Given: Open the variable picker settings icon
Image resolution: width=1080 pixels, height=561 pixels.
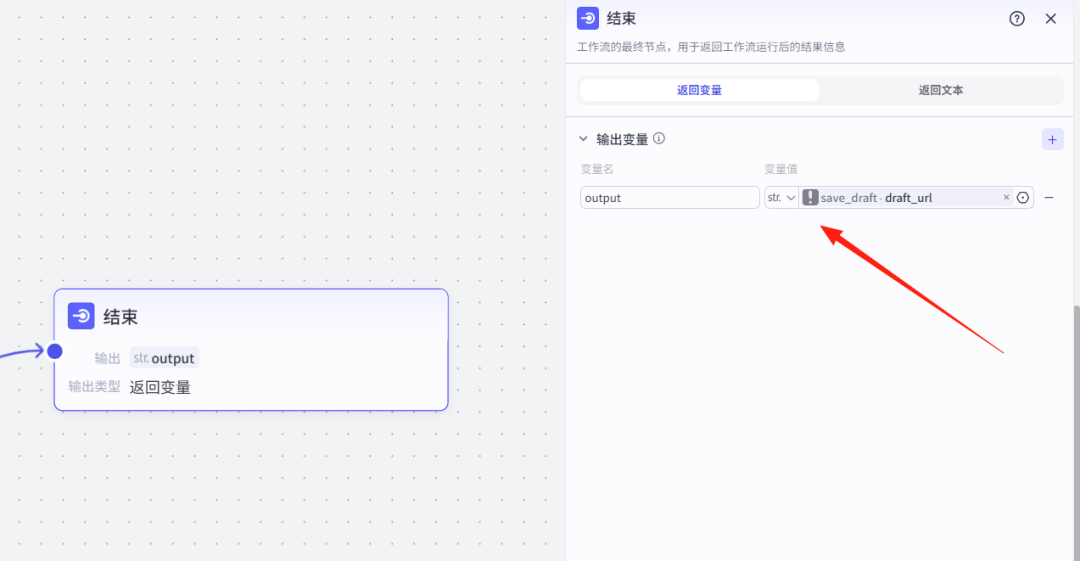Looking at the screenshot, I should click(x=1023, y=198).
